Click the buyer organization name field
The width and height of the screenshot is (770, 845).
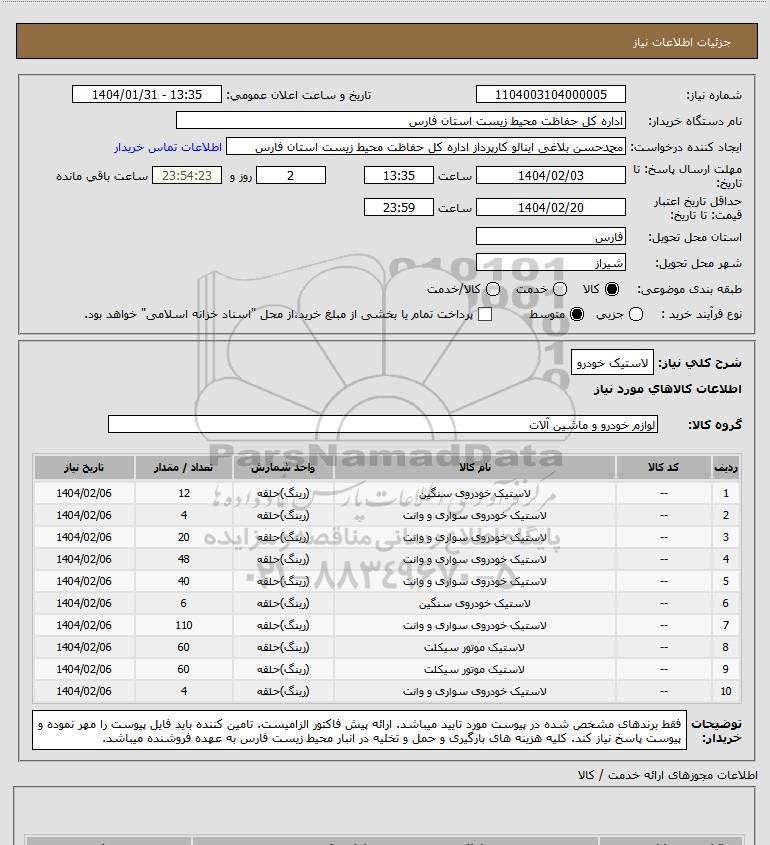pos(400,121)
